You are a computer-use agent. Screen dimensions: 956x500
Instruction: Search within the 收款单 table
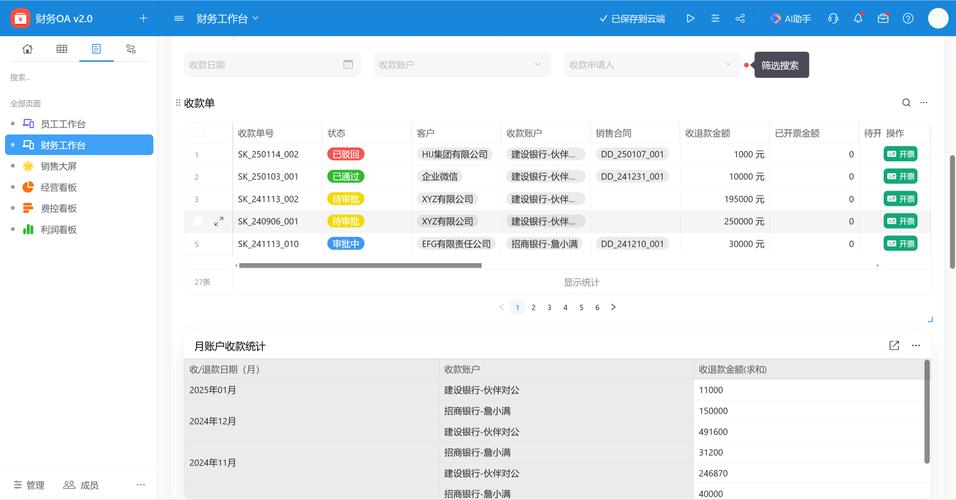(906, 102)
